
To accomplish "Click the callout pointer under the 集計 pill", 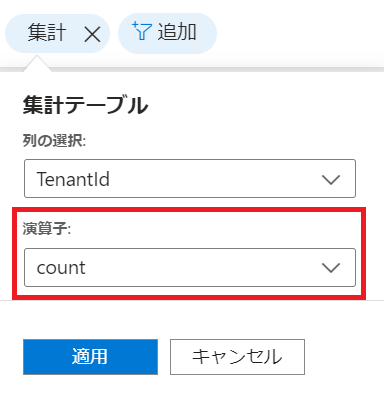I will click(x=37, y=64).
